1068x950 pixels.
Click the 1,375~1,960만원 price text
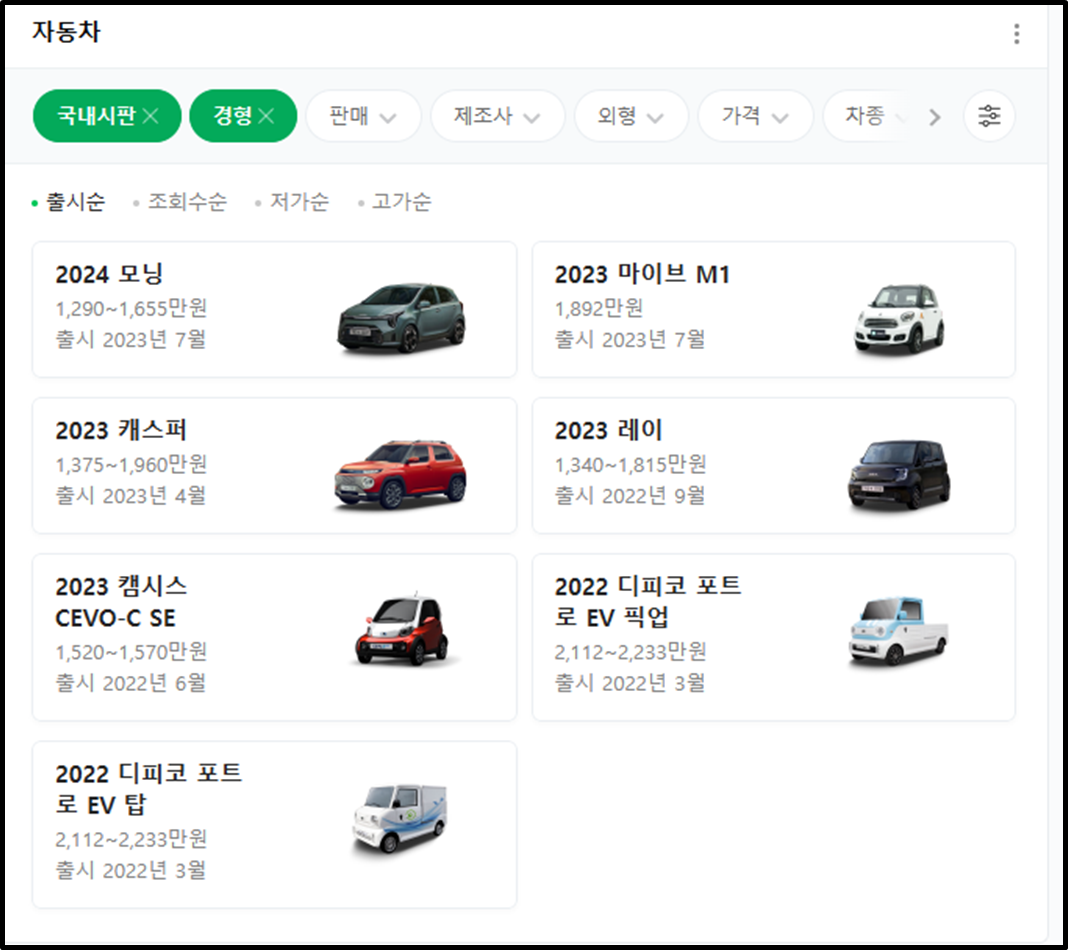coord(131,464)
